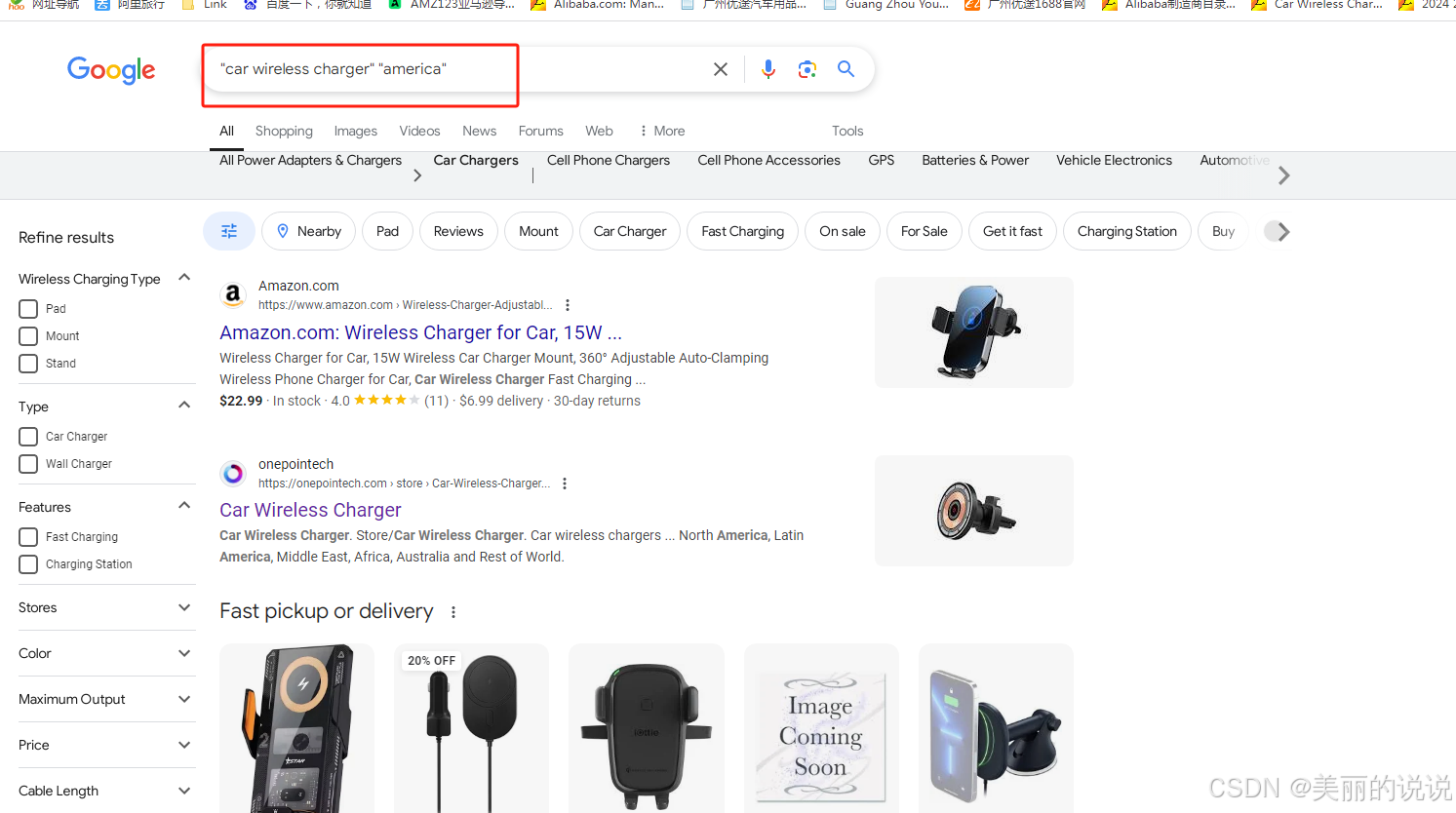Collapse the Type filter section
The width and height of the screenshot is (1456, 813).
(184, 406)
